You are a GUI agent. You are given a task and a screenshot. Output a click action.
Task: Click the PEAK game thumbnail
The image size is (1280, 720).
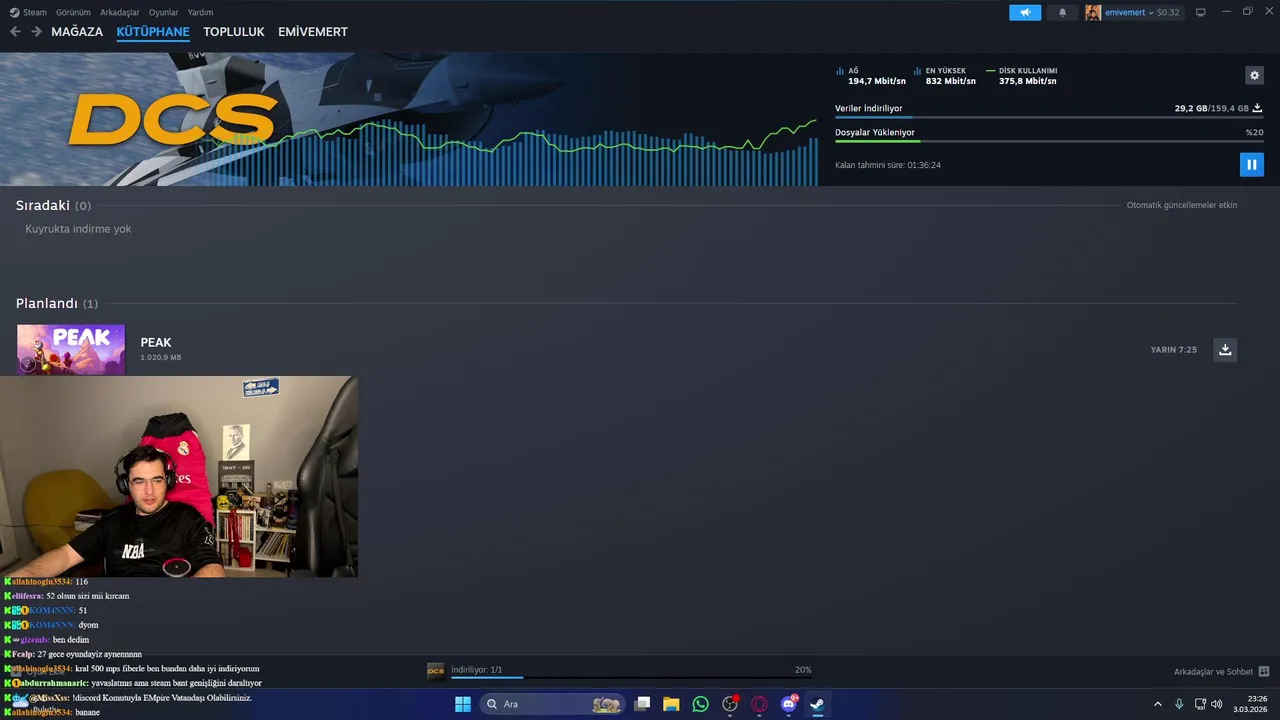[x=71, y=349]
